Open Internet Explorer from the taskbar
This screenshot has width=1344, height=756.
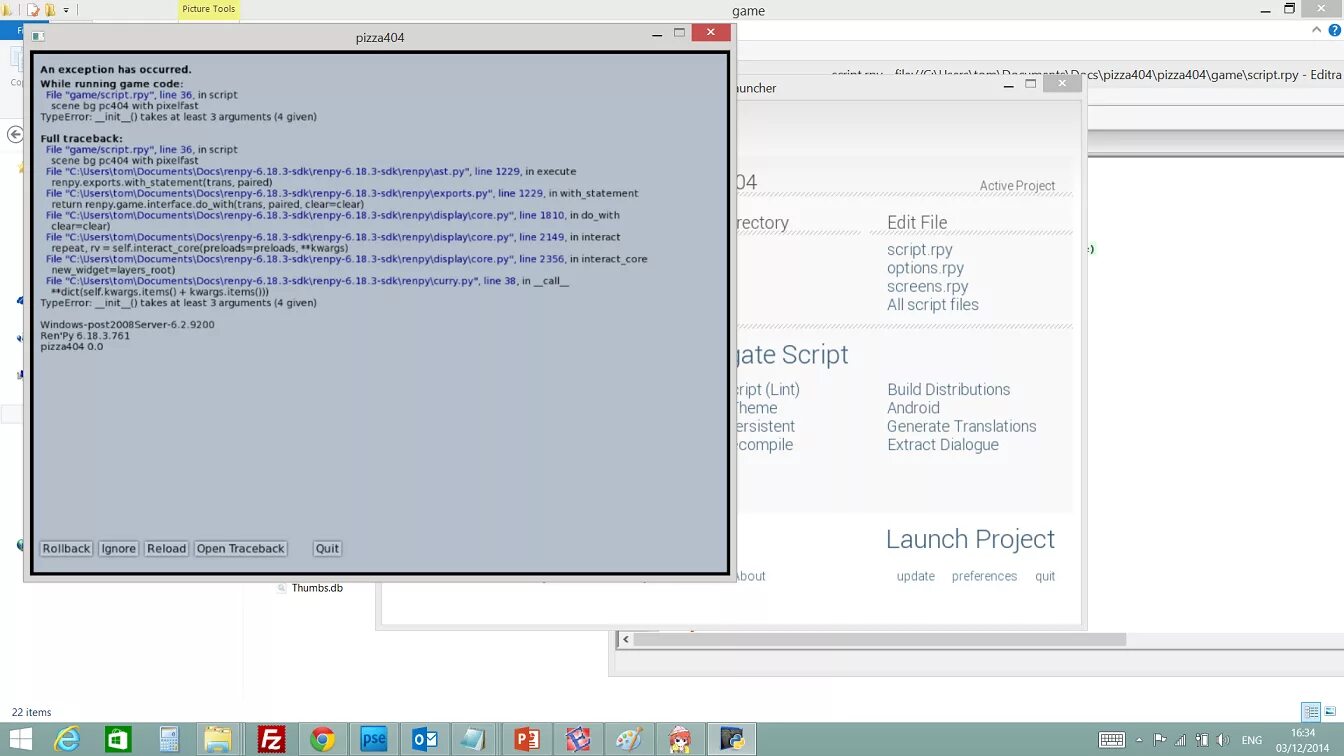click(x=68, y=739)
